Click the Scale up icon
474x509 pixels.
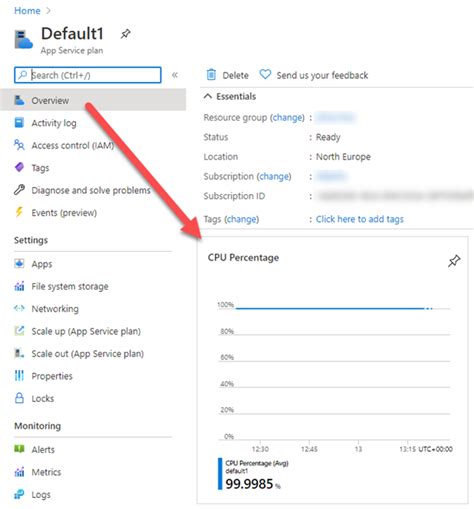(x=19, y=331)
